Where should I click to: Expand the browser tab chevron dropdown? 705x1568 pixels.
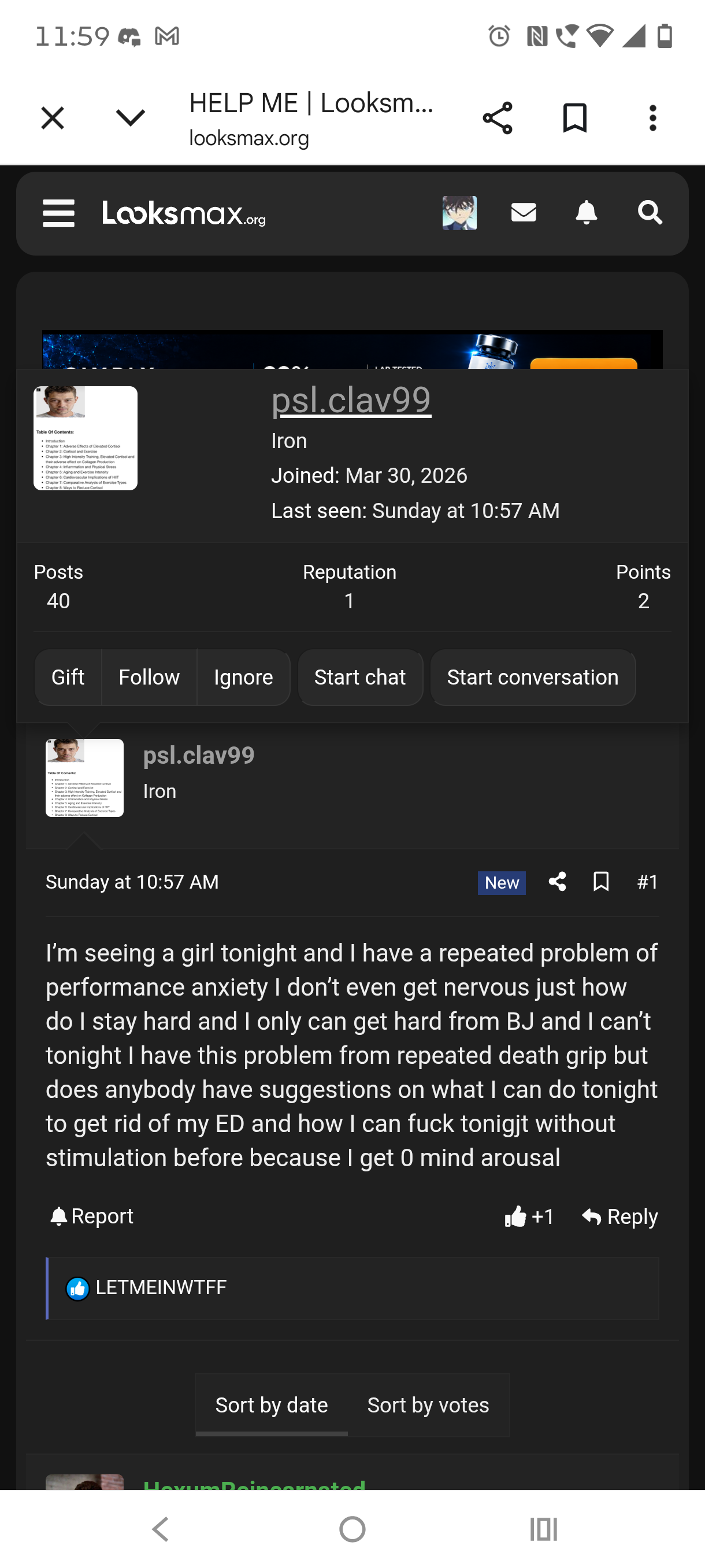[x=130, y=117]
